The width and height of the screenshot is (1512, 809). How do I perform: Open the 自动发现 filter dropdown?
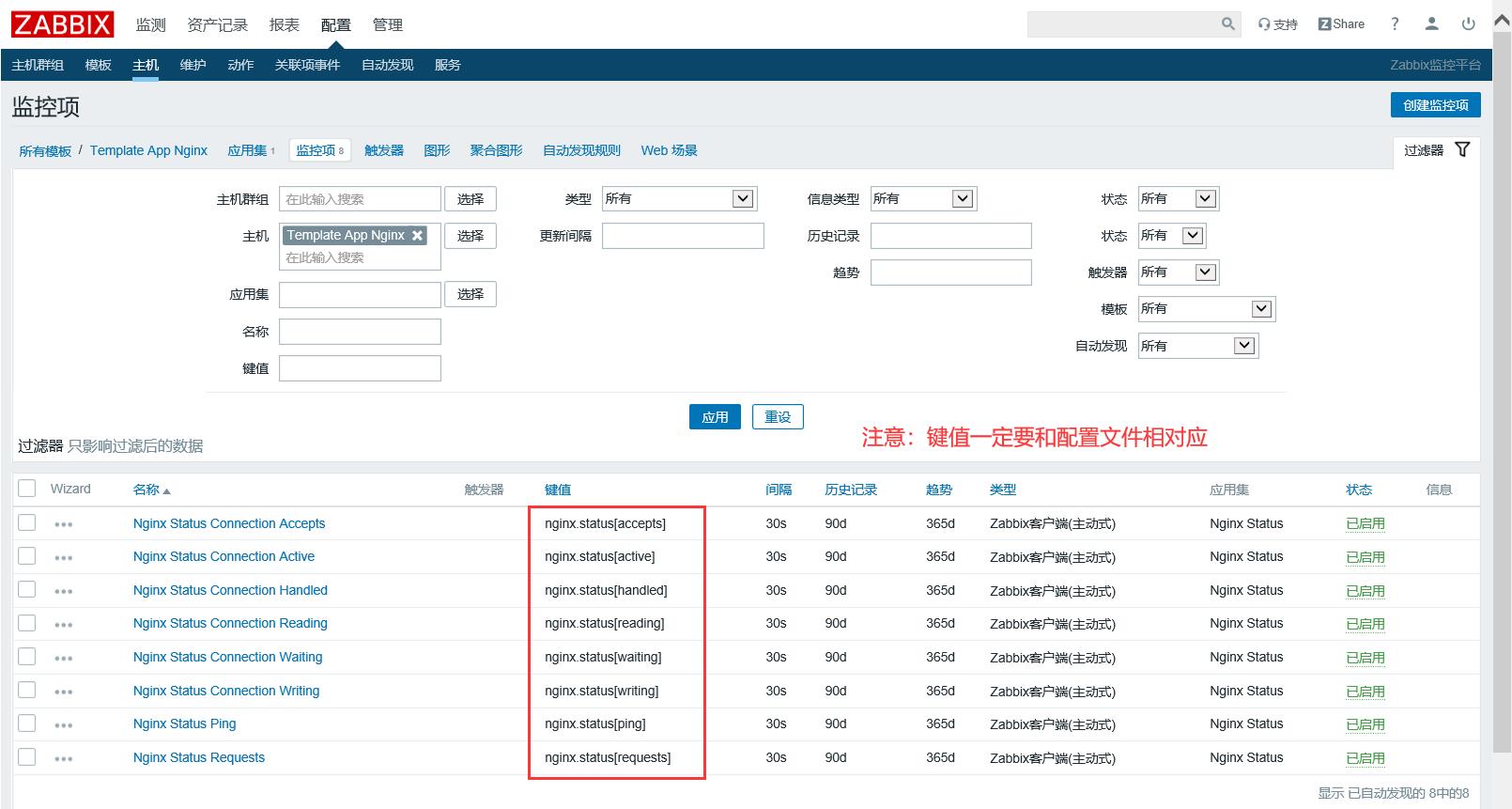click(1197, 345)
